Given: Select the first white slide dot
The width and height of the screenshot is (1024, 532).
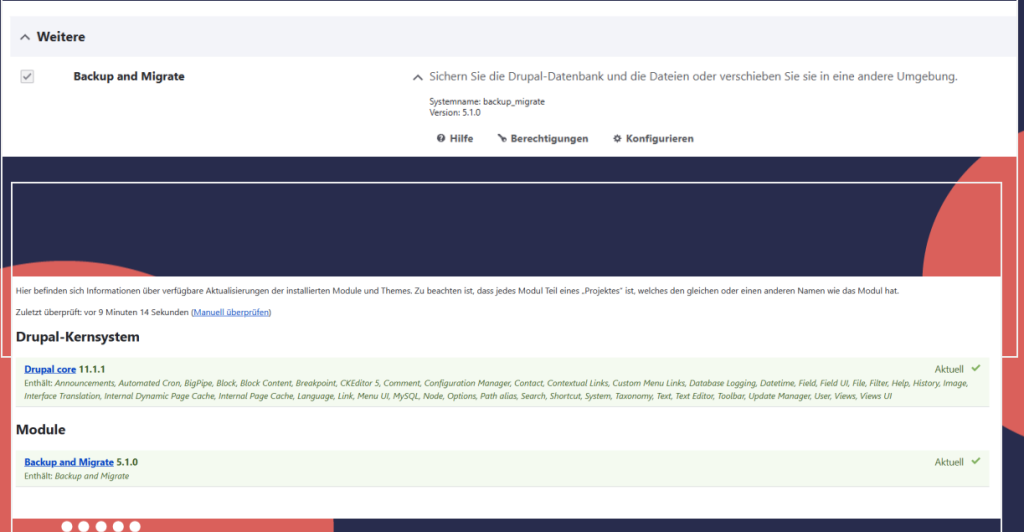Looking at the screenshot, I should click(67, 526).
